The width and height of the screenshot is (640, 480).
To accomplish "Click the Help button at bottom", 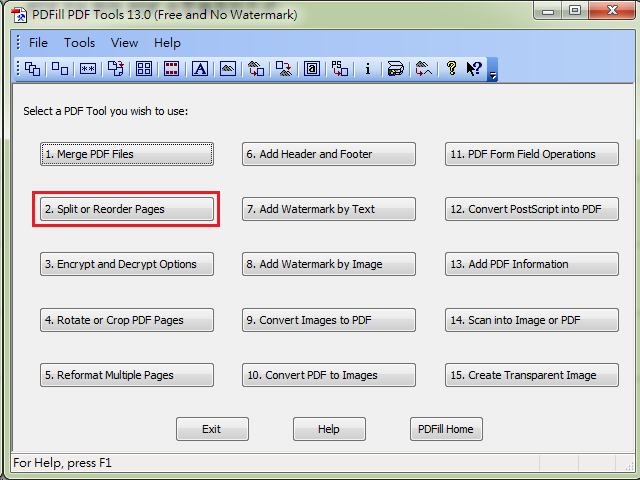I will [329, 429].
